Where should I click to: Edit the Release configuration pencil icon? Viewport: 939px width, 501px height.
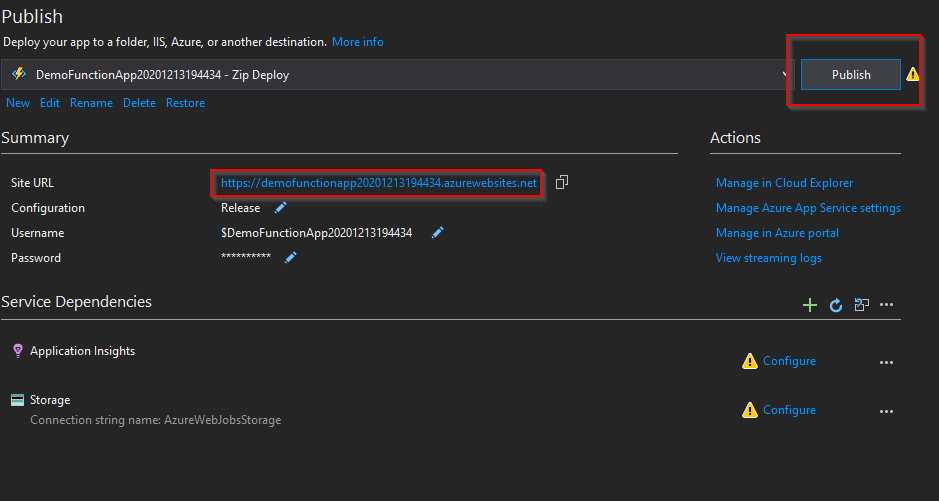click(x=280, y=208)
